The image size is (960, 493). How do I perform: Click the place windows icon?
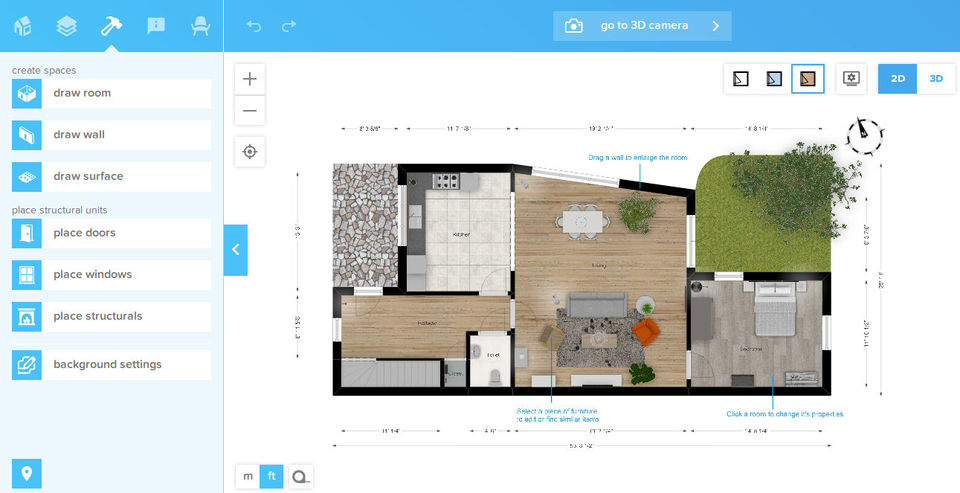coord(26,275)
